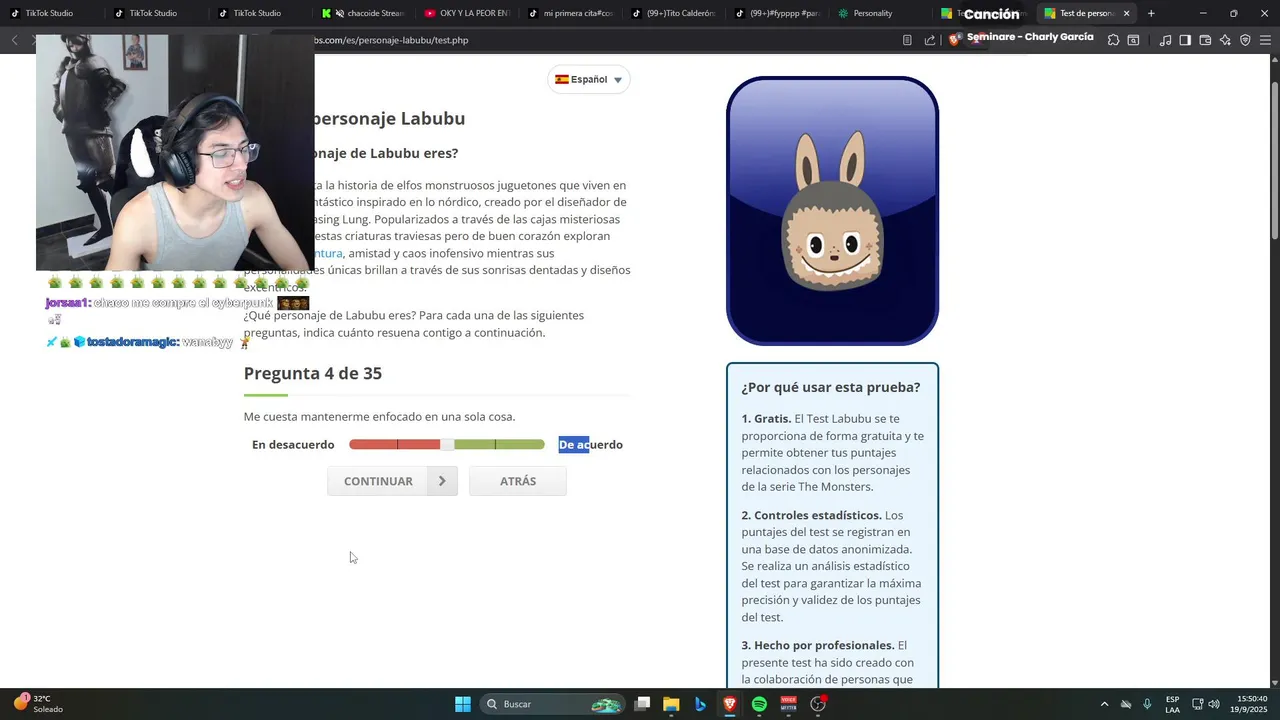Open Leo AI sparkle icon in toolbar
Viewport: 1280px width, 720px height.
click(1225, 40)
